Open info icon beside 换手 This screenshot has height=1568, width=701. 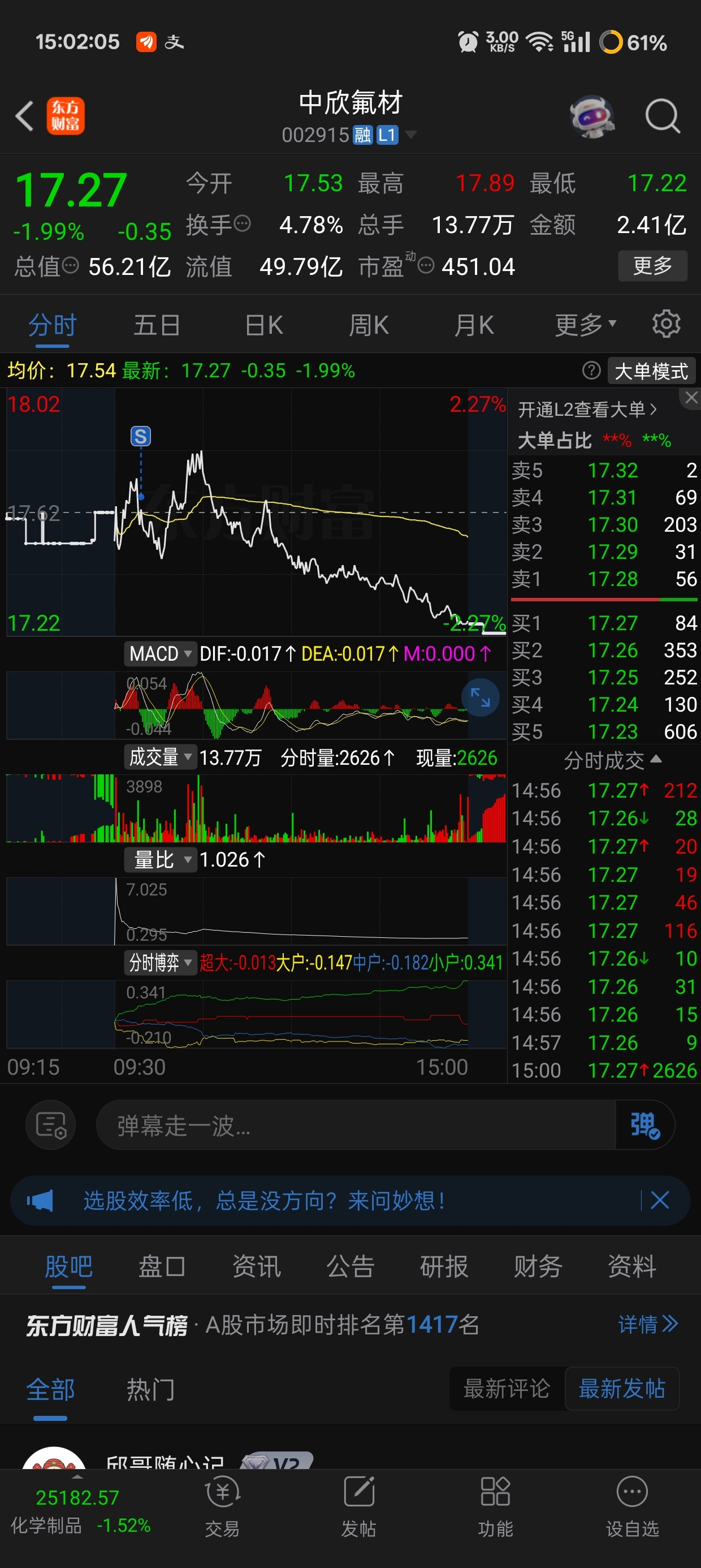coord(242,223)
